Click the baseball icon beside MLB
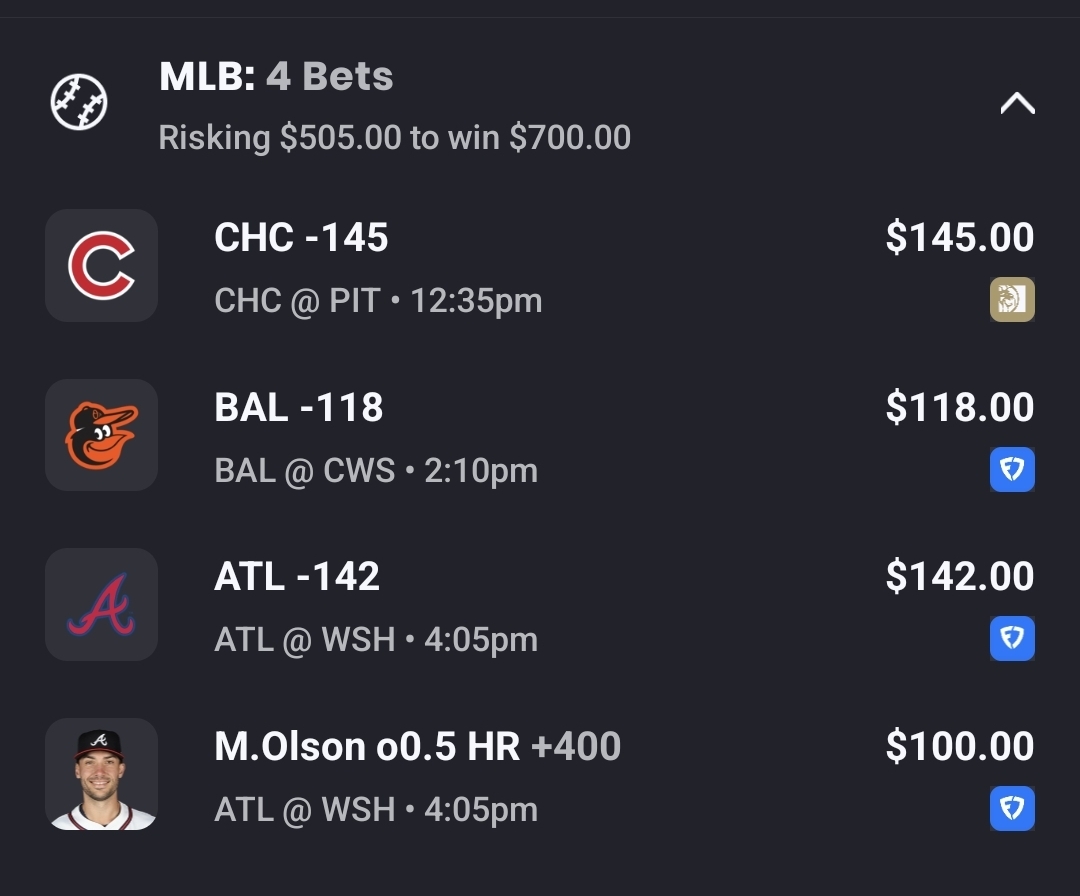Image resolution: width=1080 pixels, height=896 pixels. point(79,103)
